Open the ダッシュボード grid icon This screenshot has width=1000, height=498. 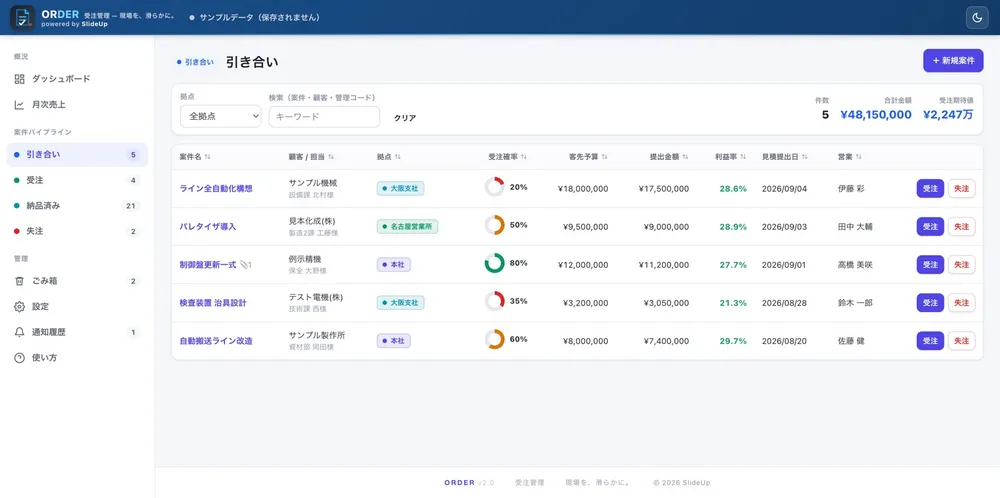pos(19,79)
